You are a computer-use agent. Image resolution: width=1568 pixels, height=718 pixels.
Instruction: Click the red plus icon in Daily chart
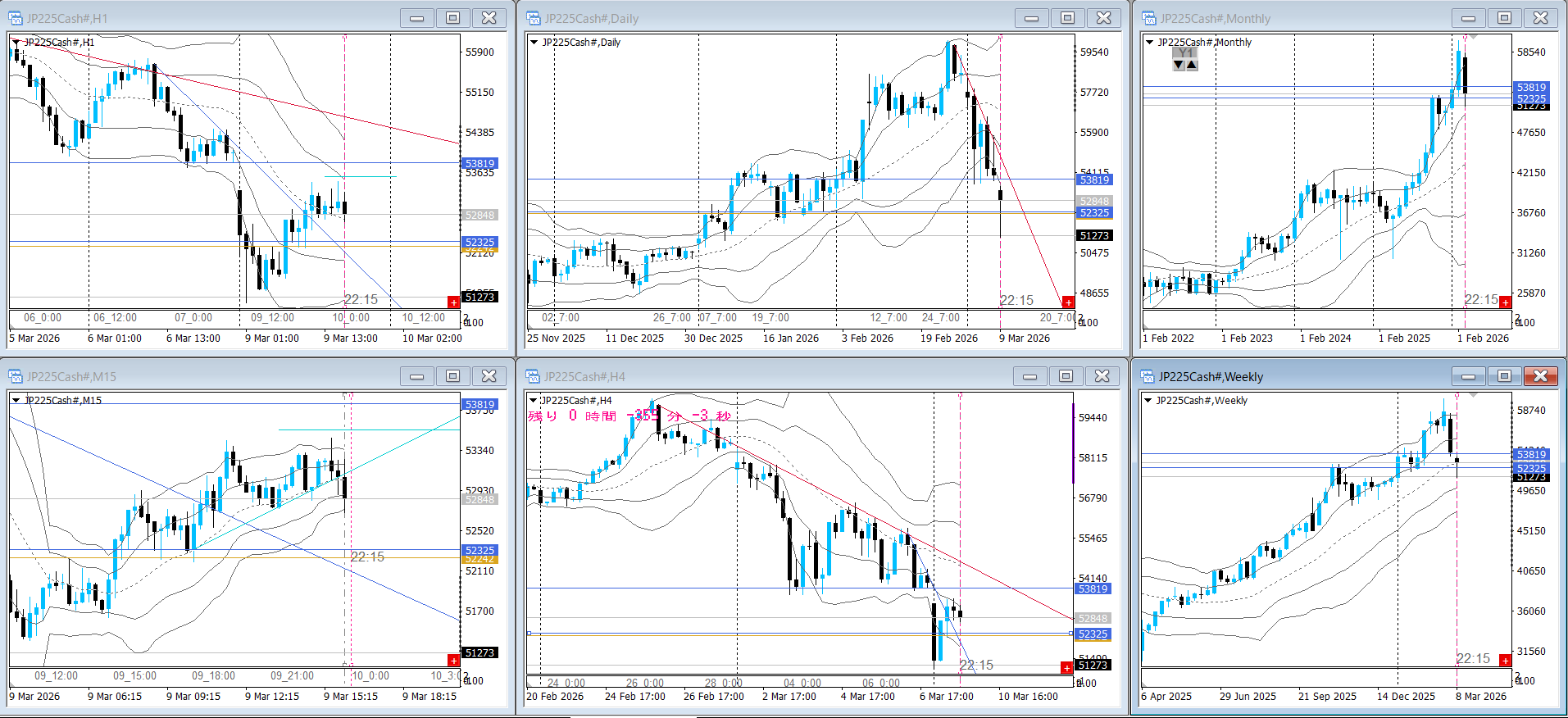[x=1067, y=302]
